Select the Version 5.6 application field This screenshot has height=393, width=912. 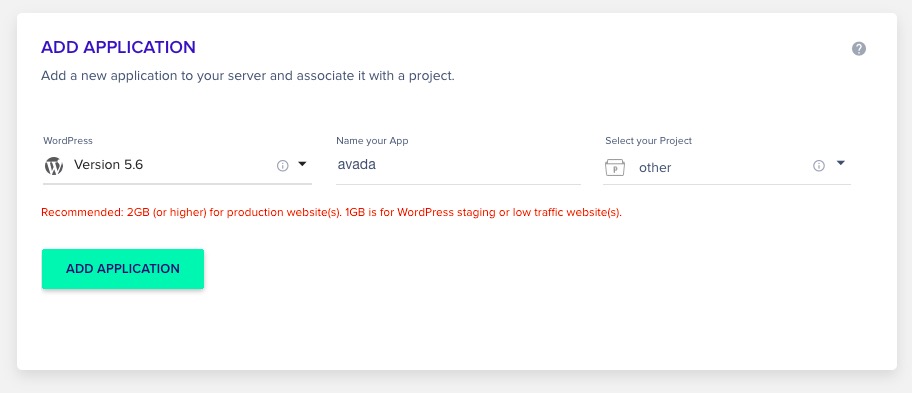point(177,166)
